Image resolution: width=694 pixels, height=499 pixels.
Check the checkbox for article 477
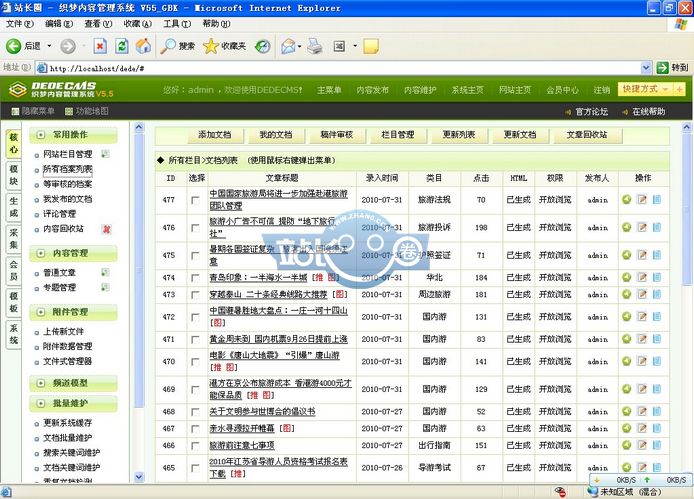click(195, 200)
